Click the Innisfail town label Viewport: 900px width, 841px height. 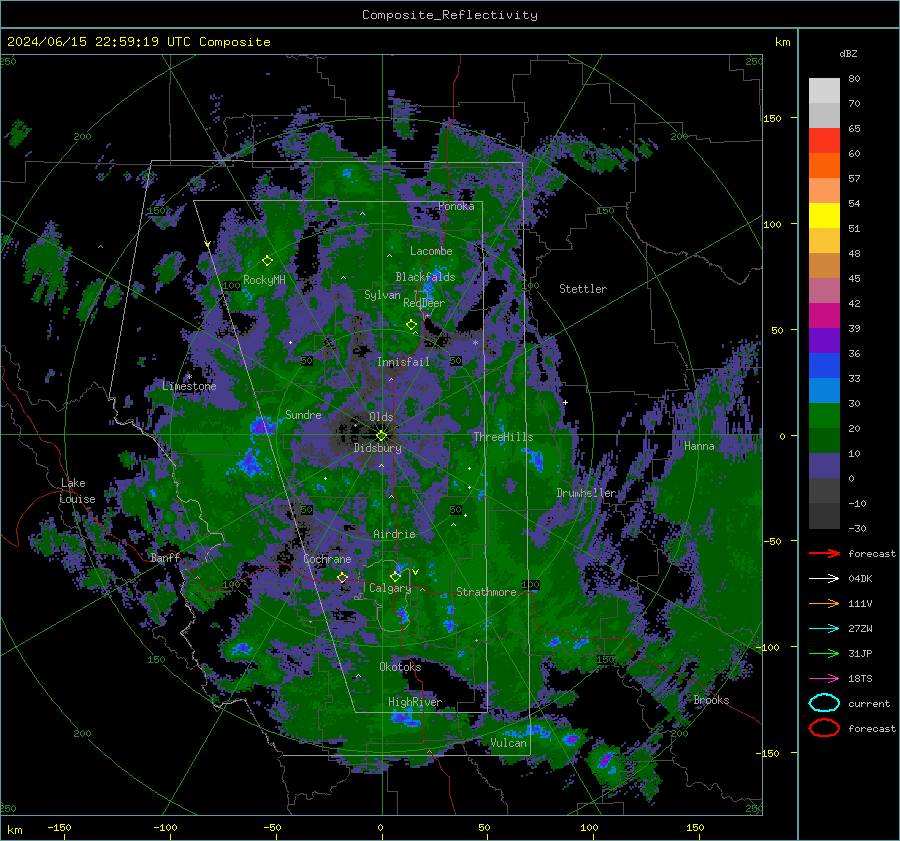pos(403,362)
